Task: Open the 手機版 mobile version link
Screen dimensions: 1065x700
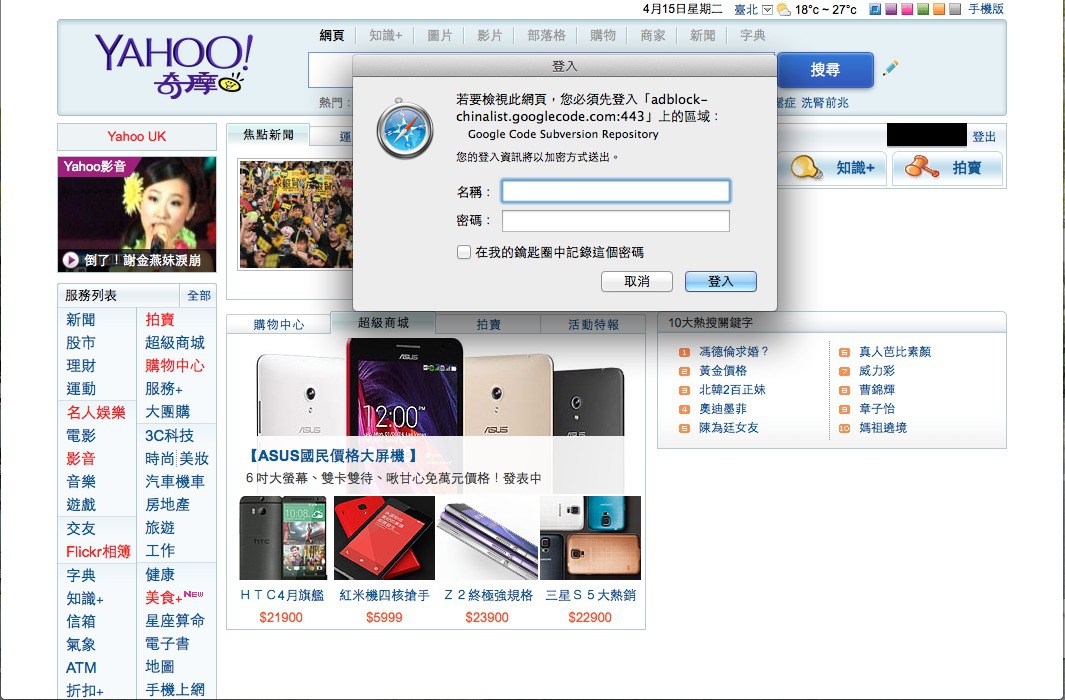Action: coord(986,9)
